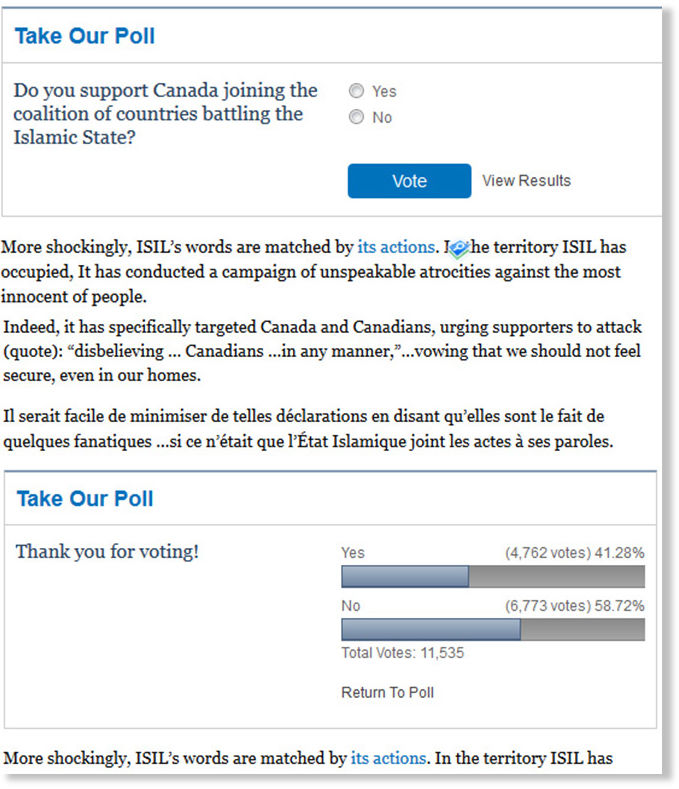Click the No label beside its radio
This screenshot has width=679, height=789.
pyautogui.click(x=382, y=118)
